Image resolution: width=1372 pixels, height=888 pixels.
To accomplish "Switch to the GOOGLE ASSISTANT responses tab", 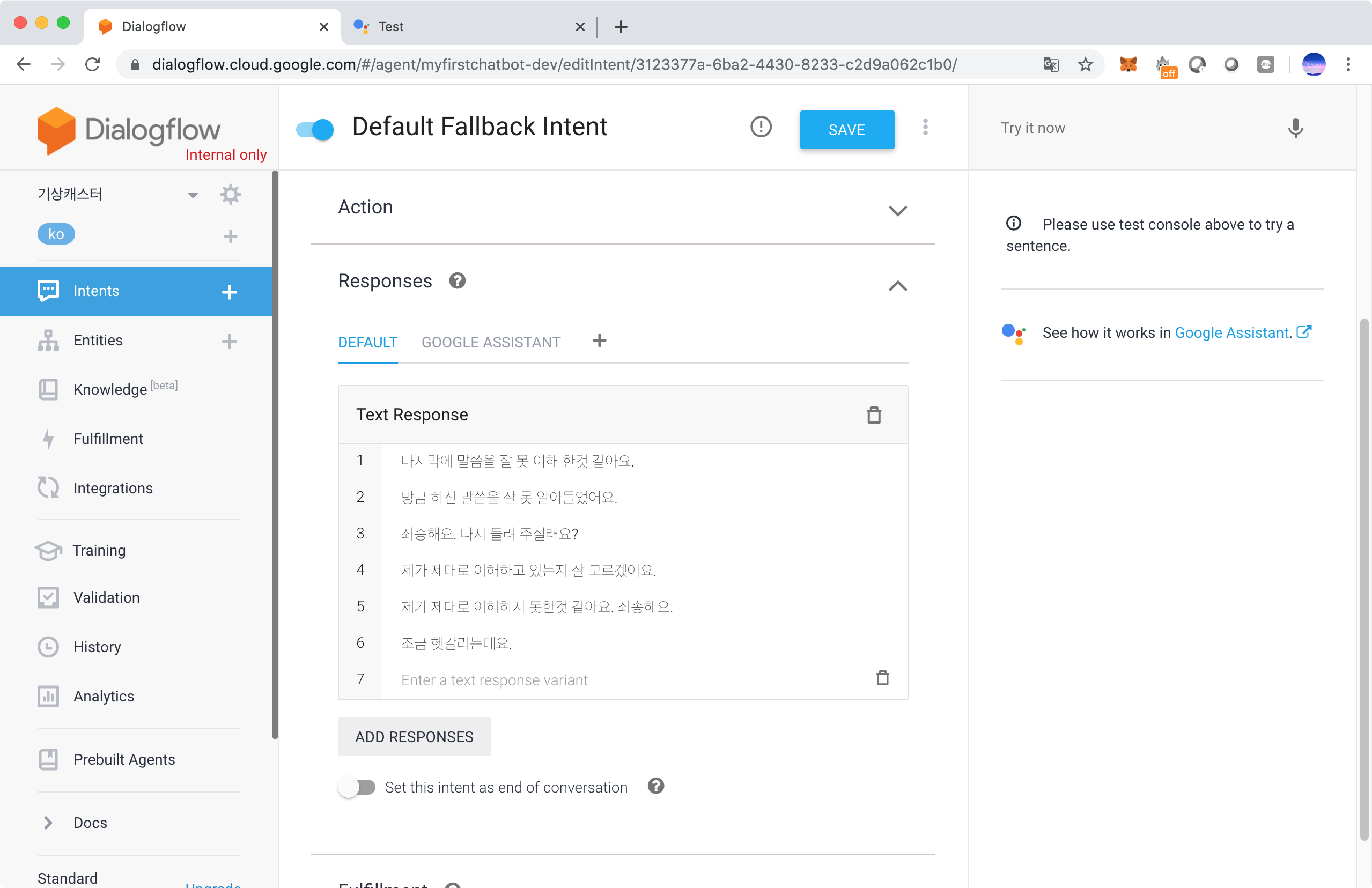I will [x=491, y=342].
